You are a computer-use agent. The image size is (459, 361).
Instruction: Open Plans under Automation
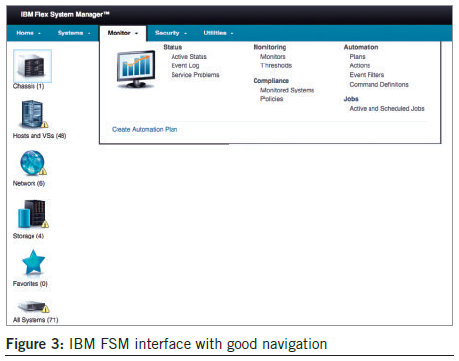point(357,57)
